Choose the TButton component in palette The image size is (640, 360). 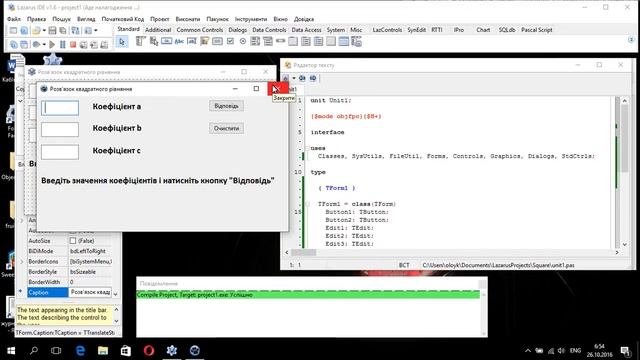[166, 41]
